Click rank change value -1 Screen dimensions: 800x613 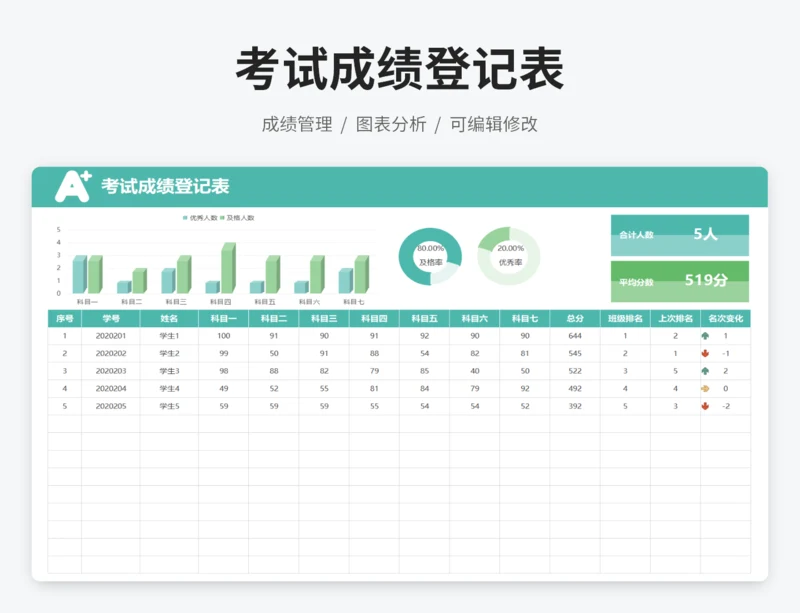[726, 353]
